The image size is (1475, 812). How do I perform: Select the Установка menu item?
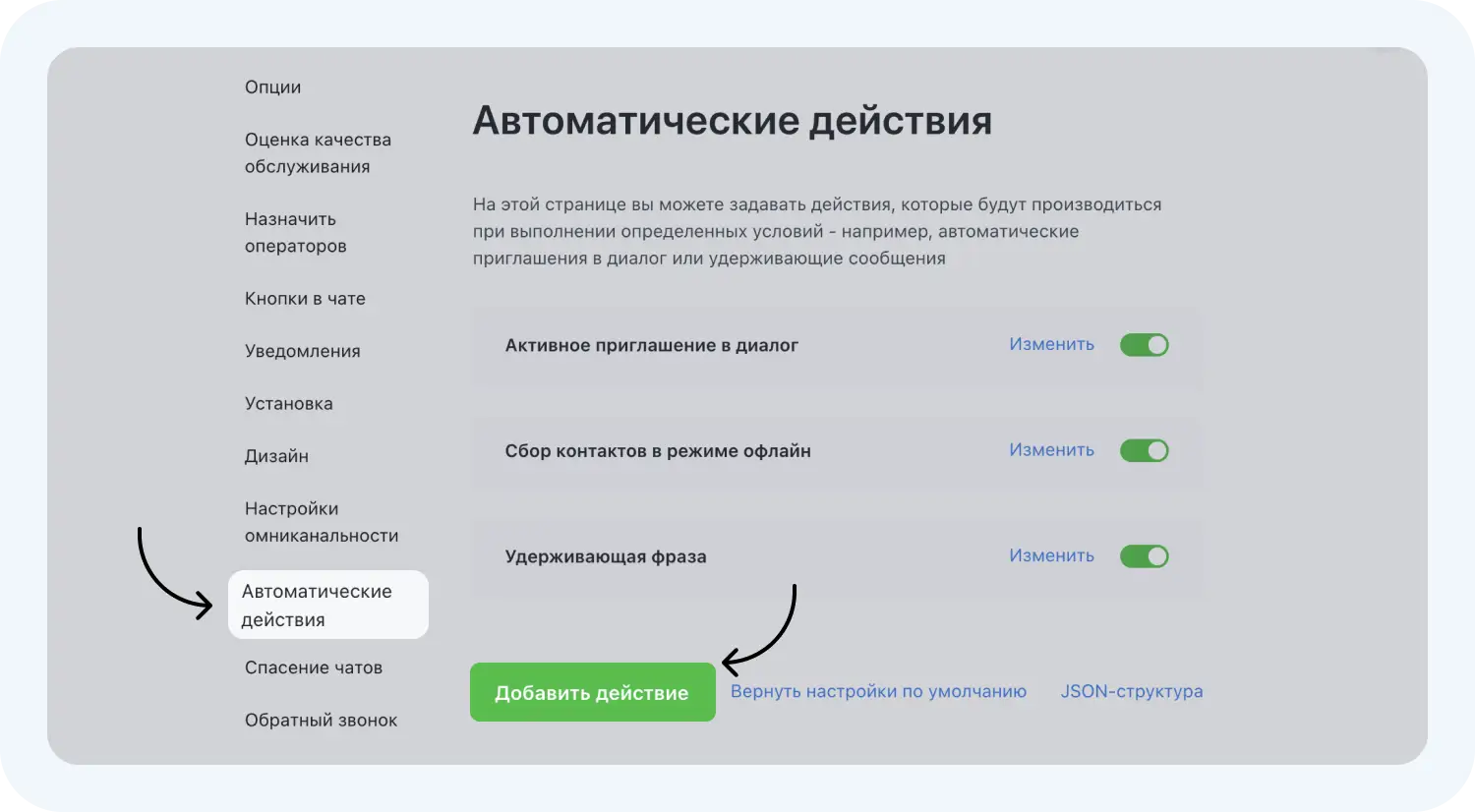click(x=288, y=403)
